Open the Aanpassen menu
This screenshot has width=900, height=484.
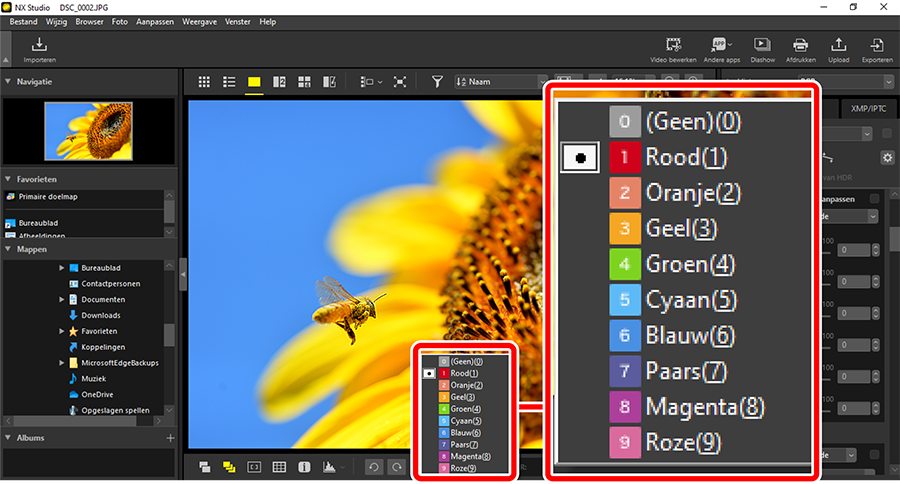click(155, 22)
